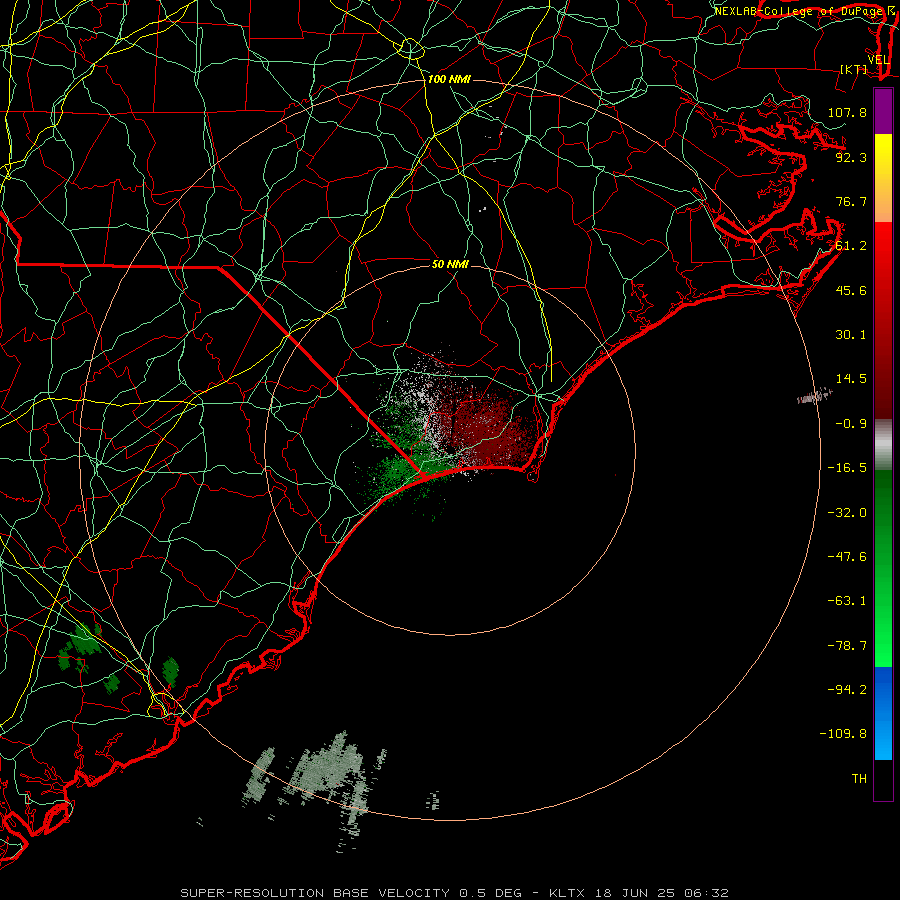900x900 pixels.
Task: Click the 100 NMI range ring label
Action: pos(449,79)
